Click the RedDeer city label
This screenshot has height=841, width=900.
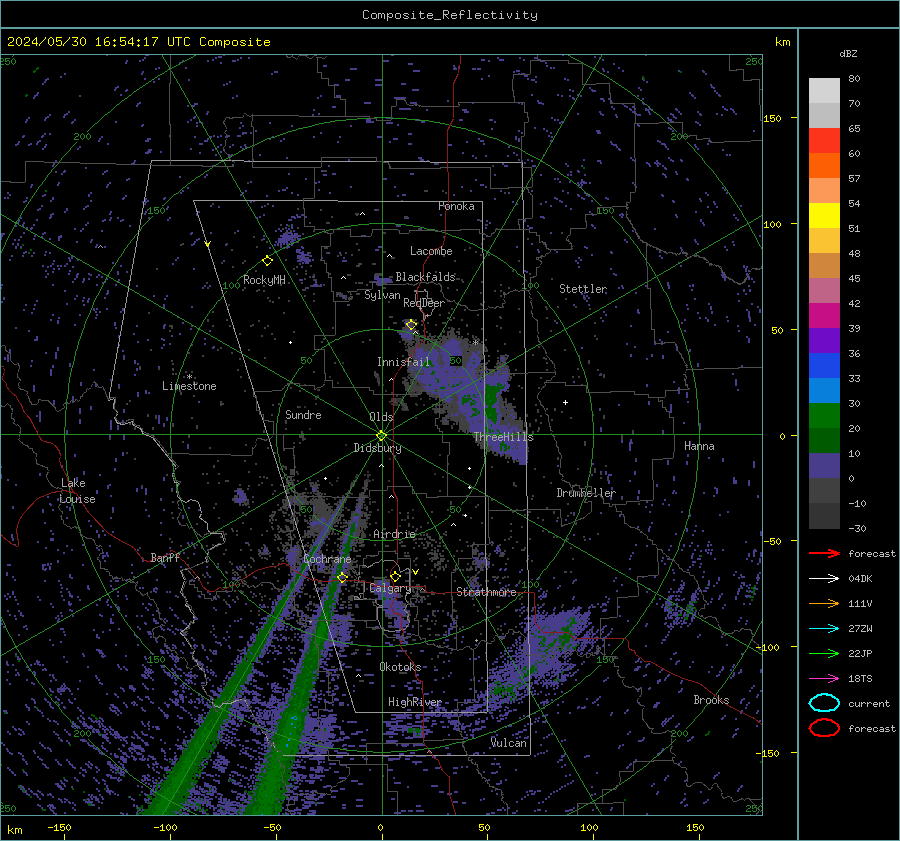(x=424, y=303)
